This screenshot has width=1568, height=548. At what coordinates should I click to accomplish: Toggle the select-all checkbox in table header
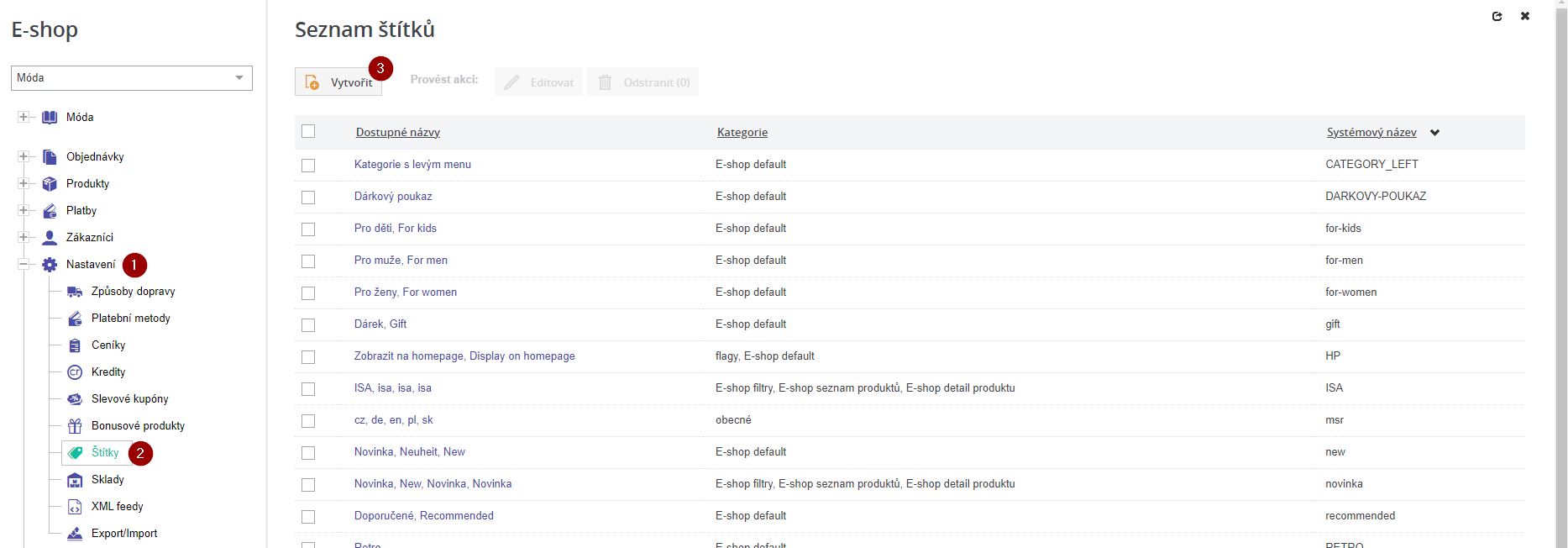pos(308,131)
